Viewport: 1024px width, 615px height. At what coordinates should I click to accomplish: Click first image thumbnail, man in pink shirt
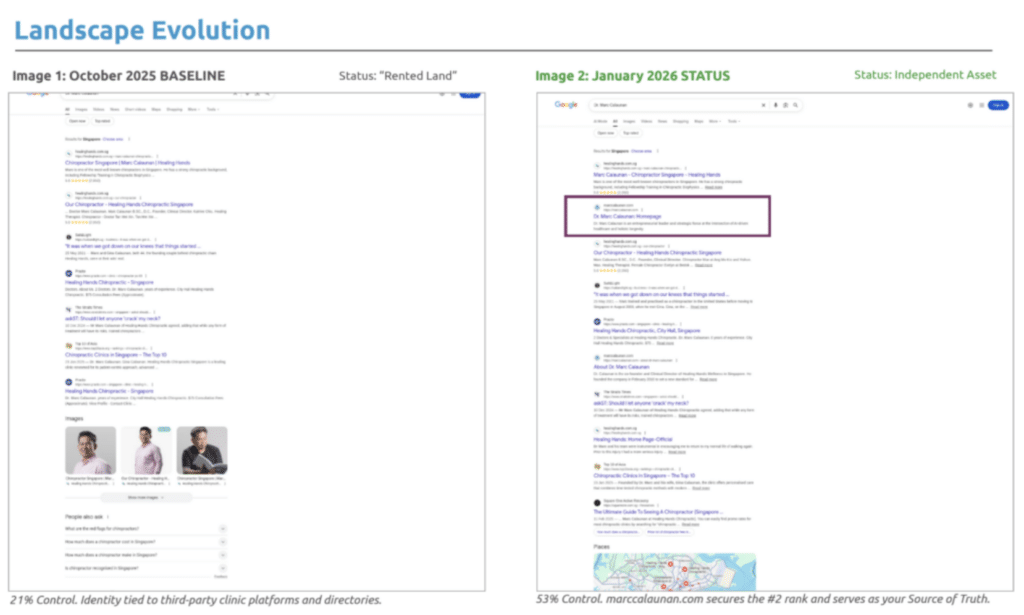click(x=90, y=450)
